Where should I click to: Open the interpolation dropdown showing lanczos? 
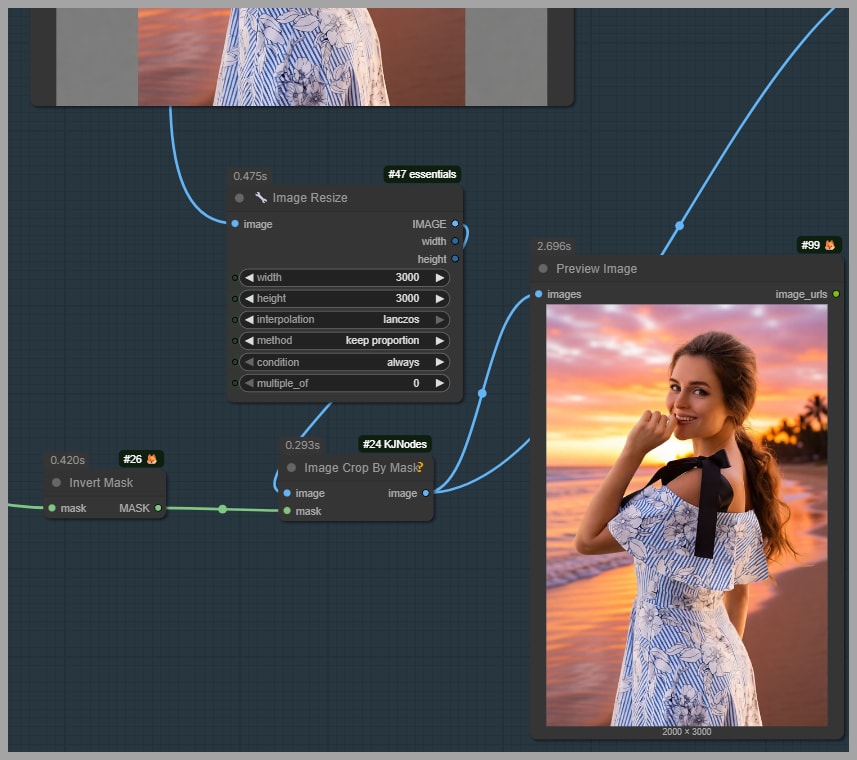tap(343, 320)
